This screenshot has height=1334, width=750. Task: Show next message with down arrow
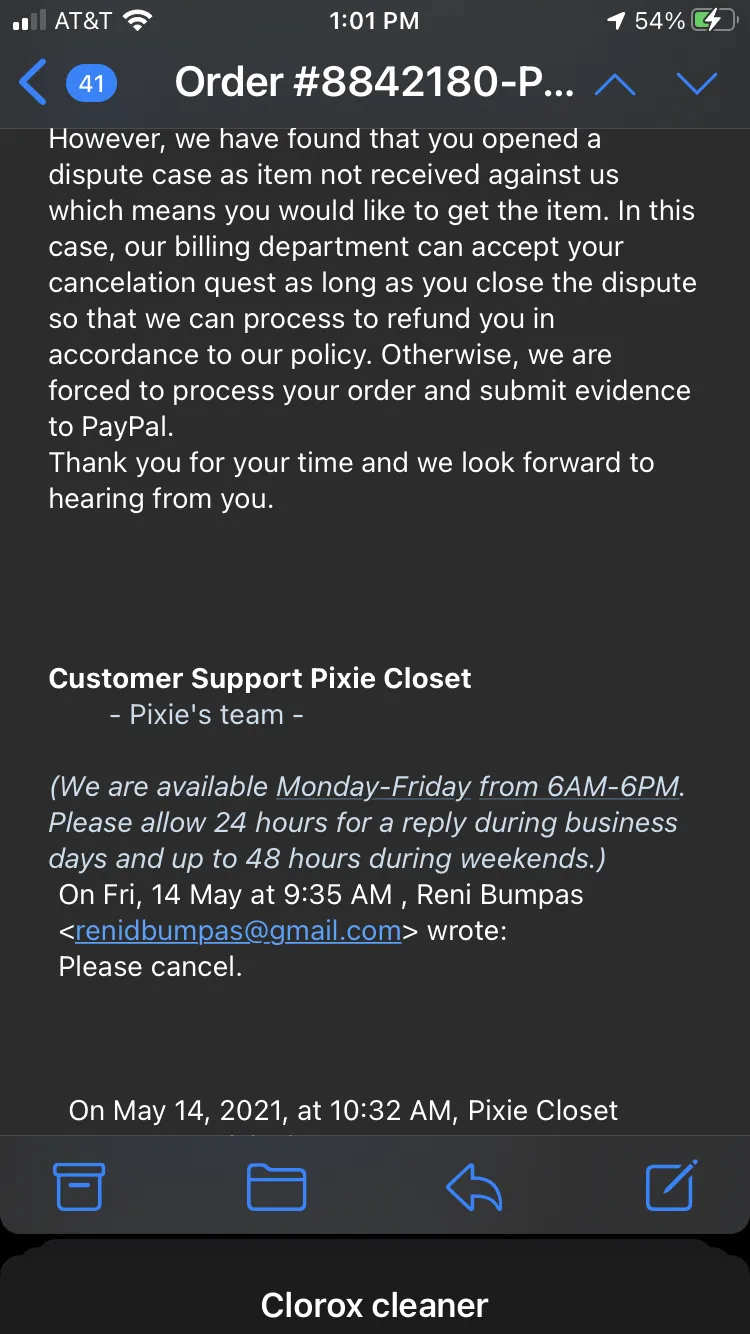click(697, 84)
